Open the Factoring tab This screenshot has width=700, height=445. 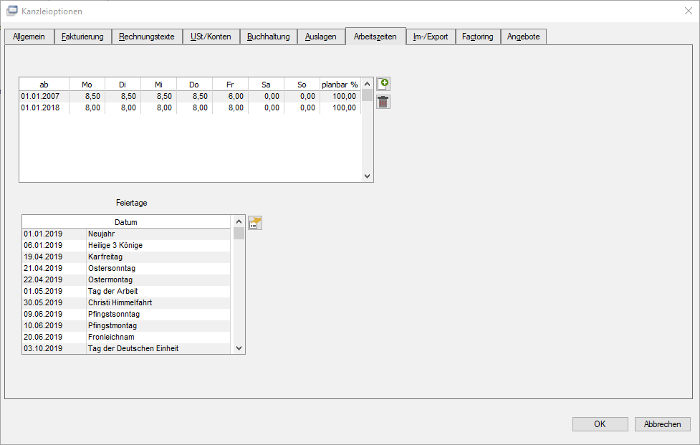pos(478,37)
